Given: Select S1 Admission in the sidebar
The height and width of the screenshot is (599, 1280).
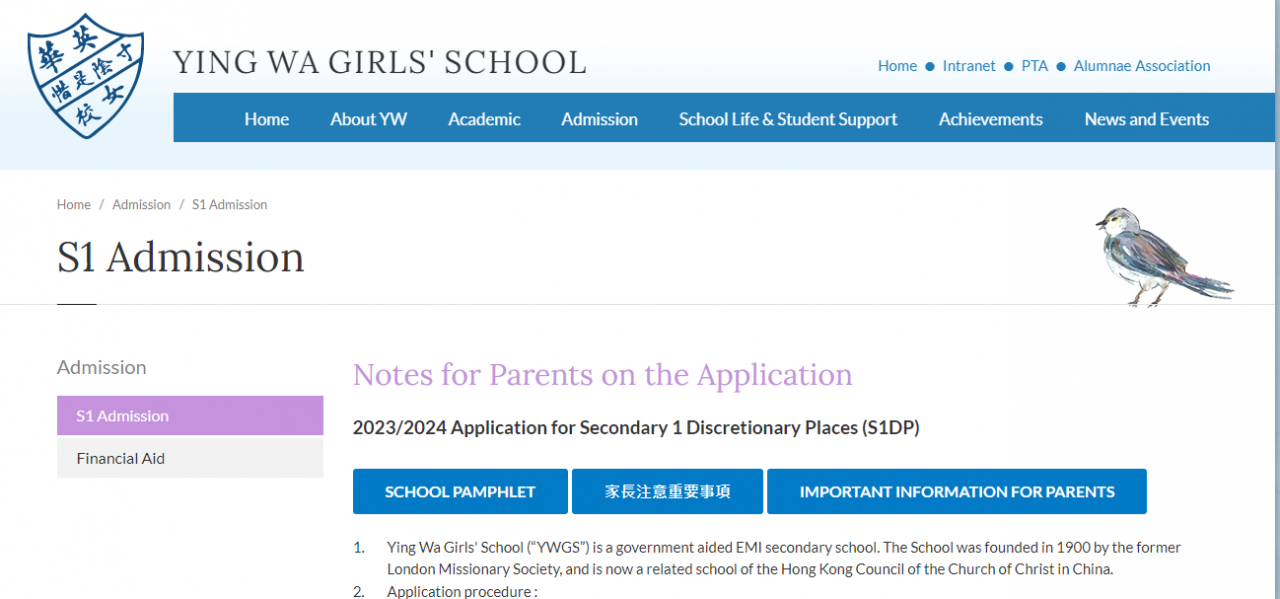Looking at the screenshot, I should 190,416.
